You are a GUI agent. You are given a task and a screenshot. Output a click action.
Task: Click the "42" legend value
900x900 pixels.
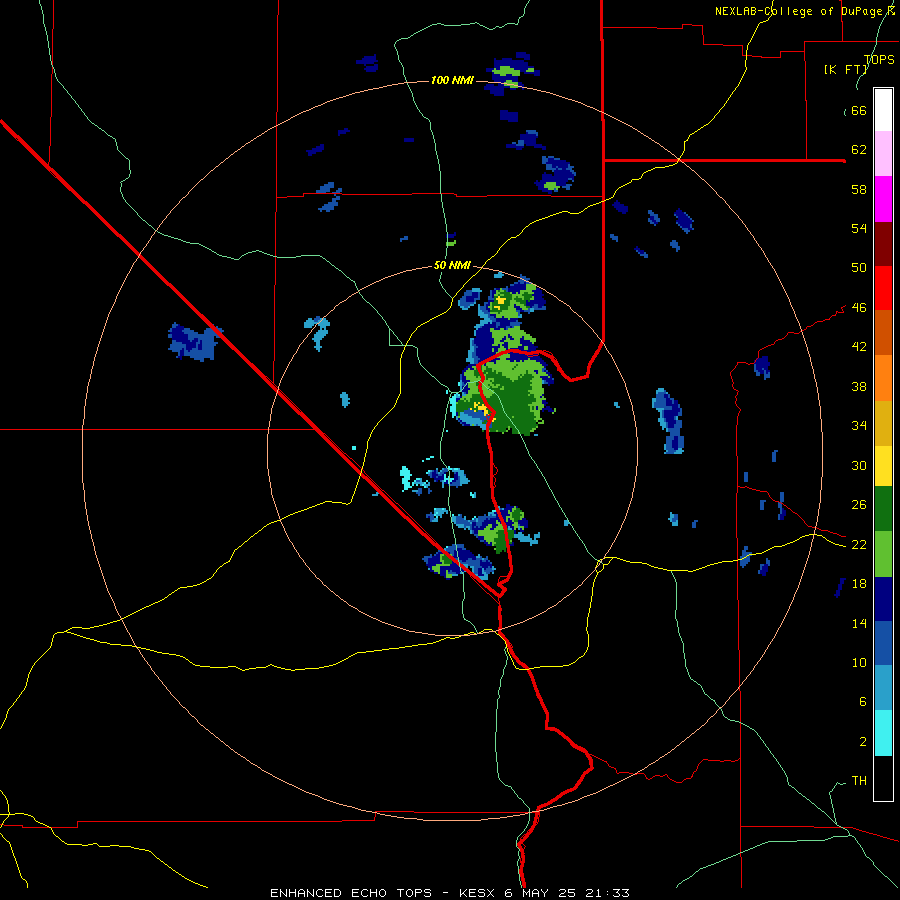coord(859,347)
